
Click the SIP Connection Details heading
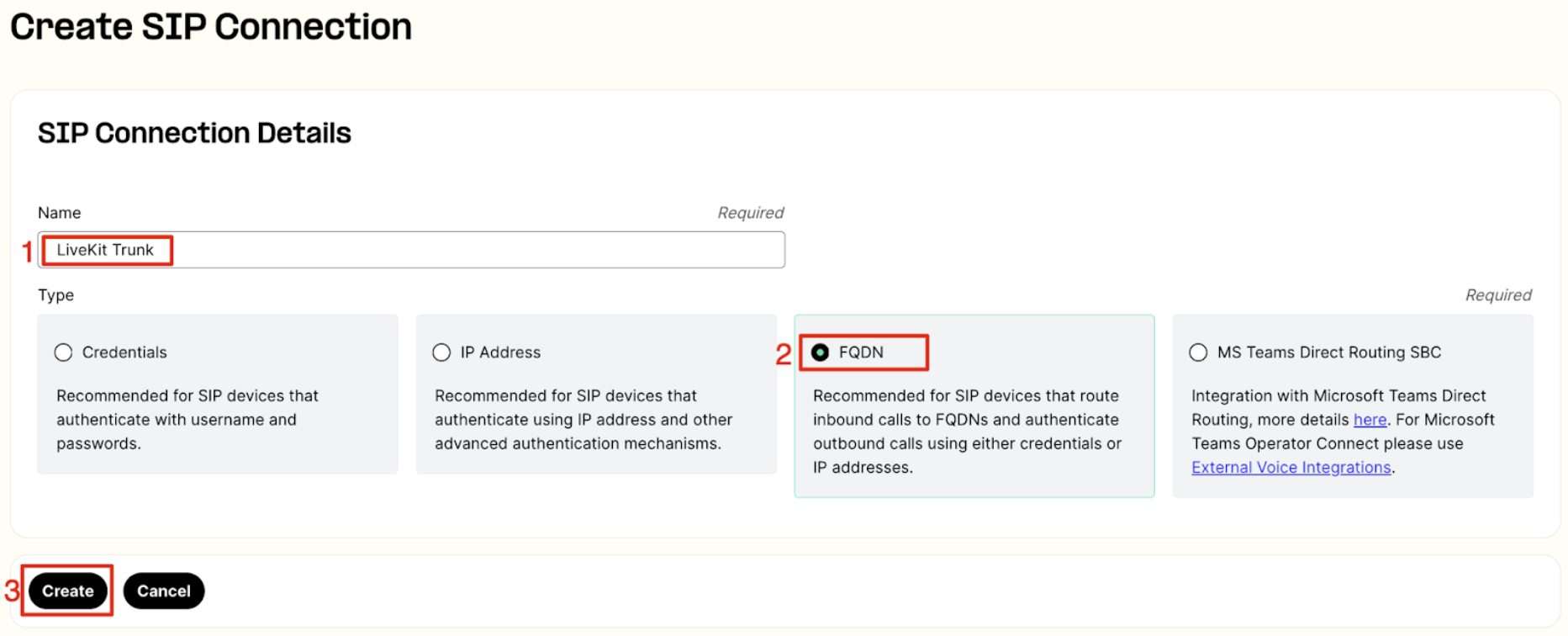point(194,133)
